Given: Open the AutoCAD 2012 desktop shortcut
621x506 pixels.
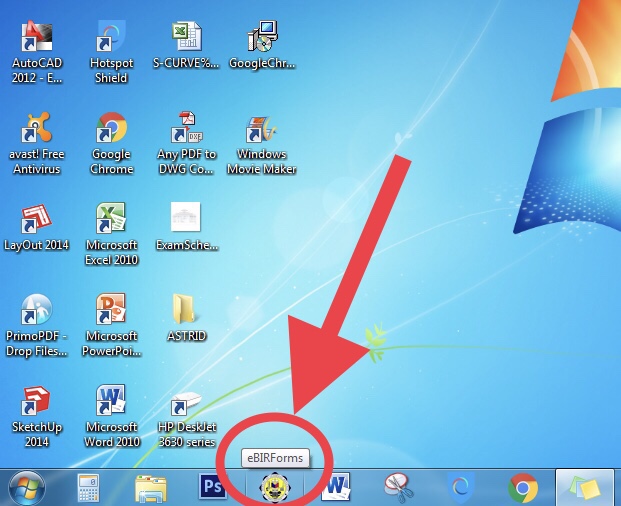Looking at the screenshot, I should (37, 38).
